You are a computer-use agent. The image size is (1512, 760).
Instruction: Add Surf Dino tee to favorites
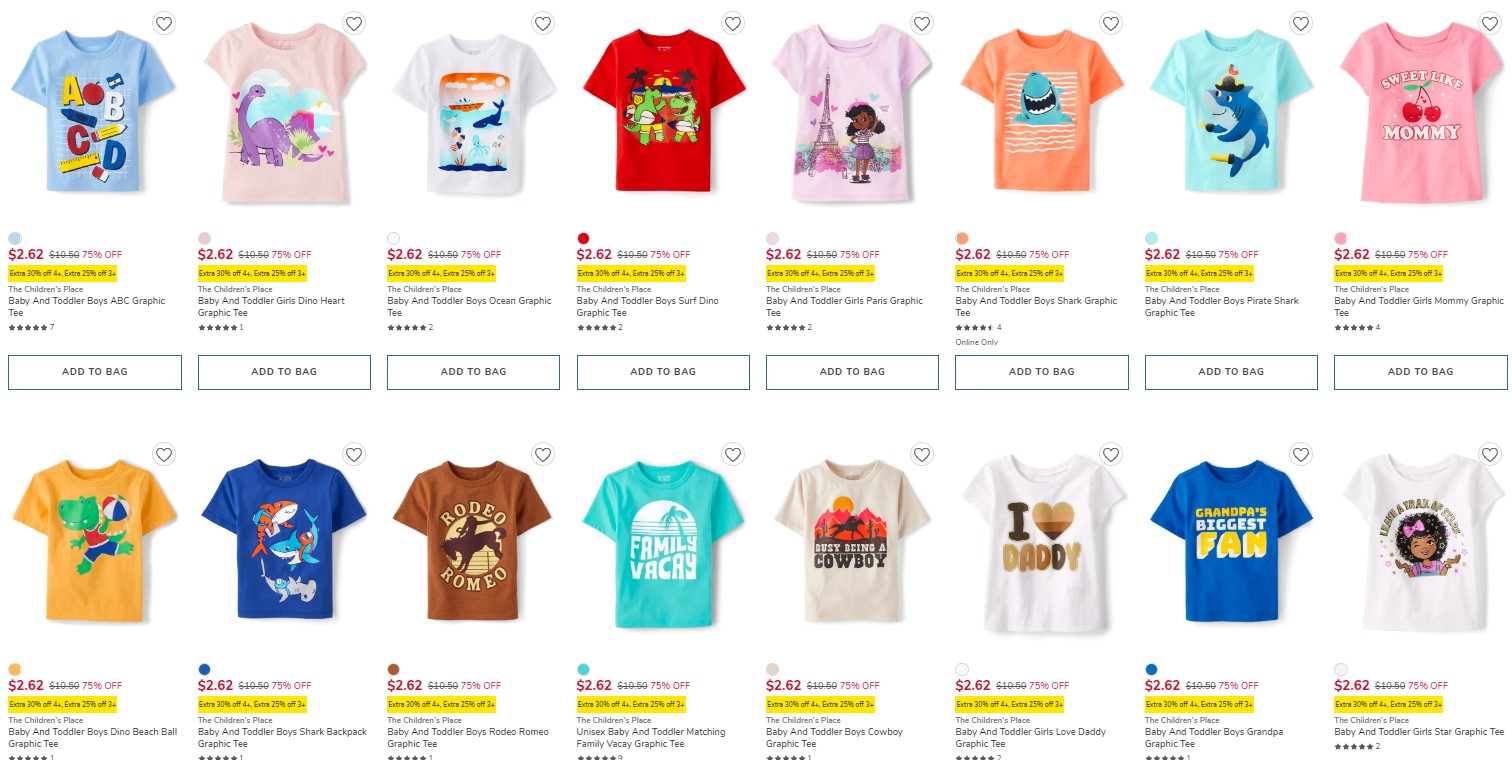tap(733, 23)
